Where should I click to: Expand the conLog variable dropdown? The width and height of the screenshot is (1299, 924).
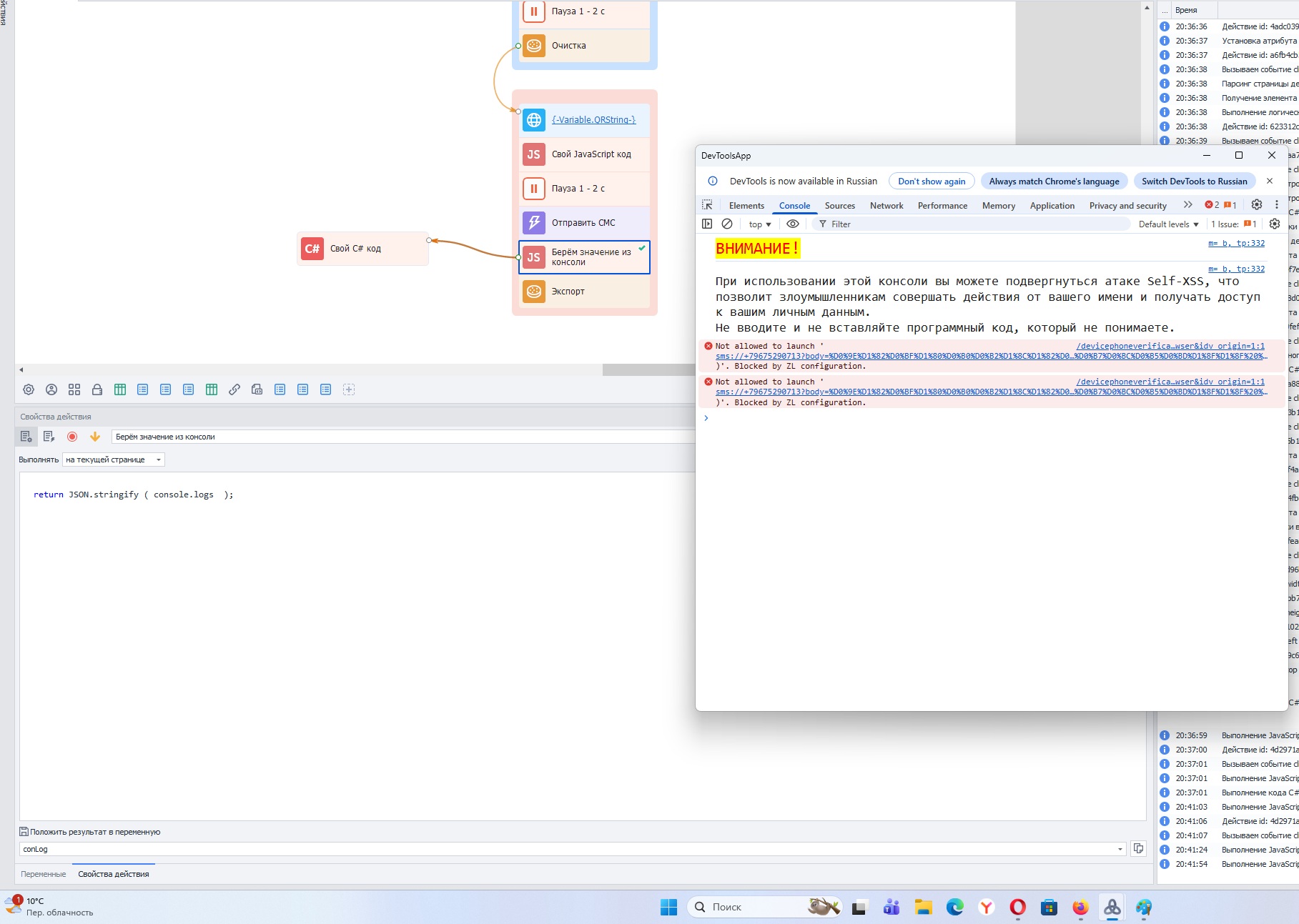tap(1120, 849)
